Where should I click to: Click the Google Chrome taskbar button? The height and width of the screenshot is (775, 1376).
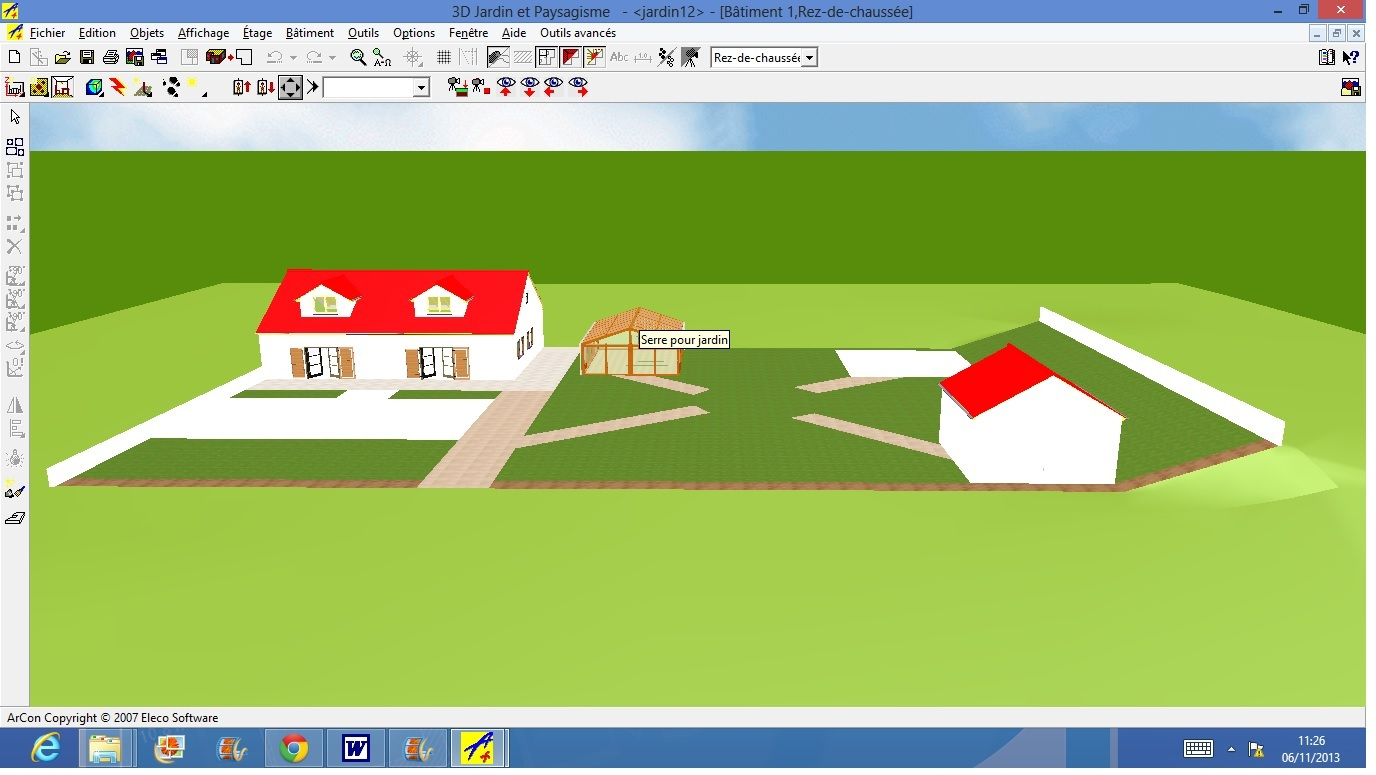pos(293,748)
